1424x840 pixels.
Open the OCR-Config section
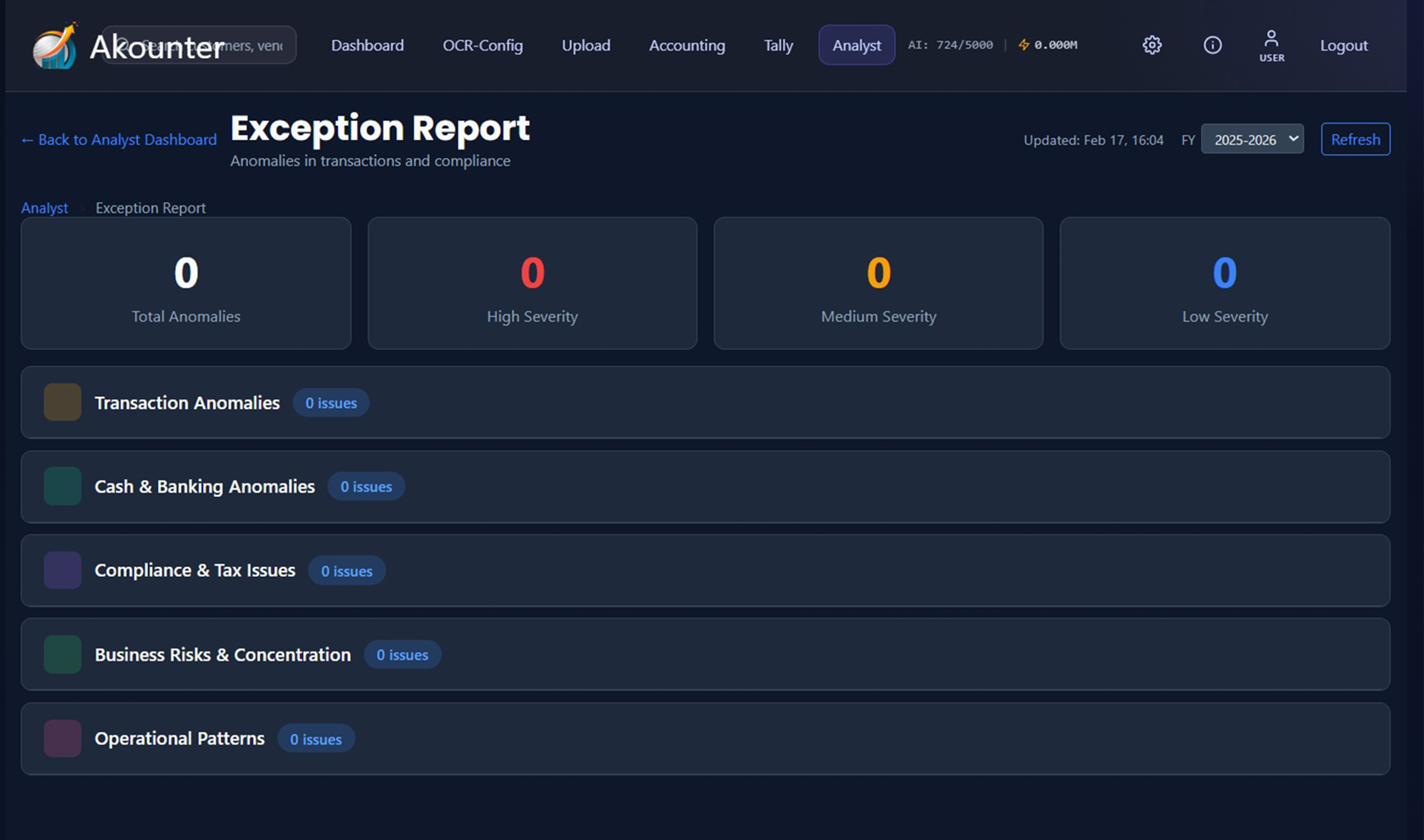point(483,45)
